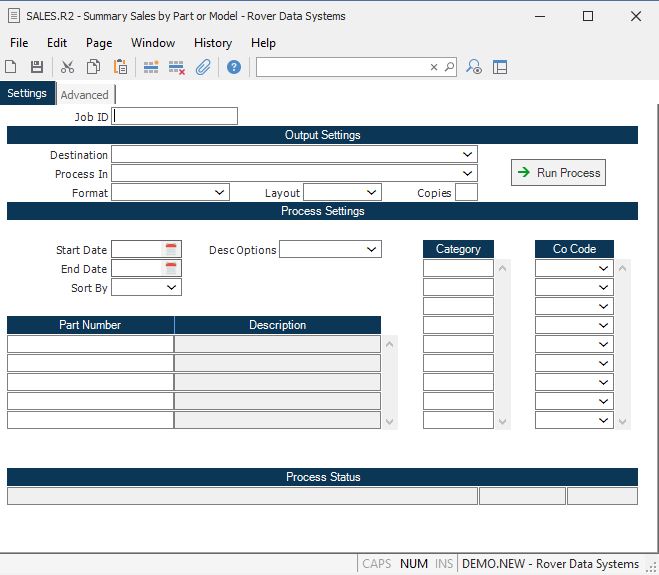Click the New record toolbar icon
The image size is (659, 575).
tap(11, 67)
